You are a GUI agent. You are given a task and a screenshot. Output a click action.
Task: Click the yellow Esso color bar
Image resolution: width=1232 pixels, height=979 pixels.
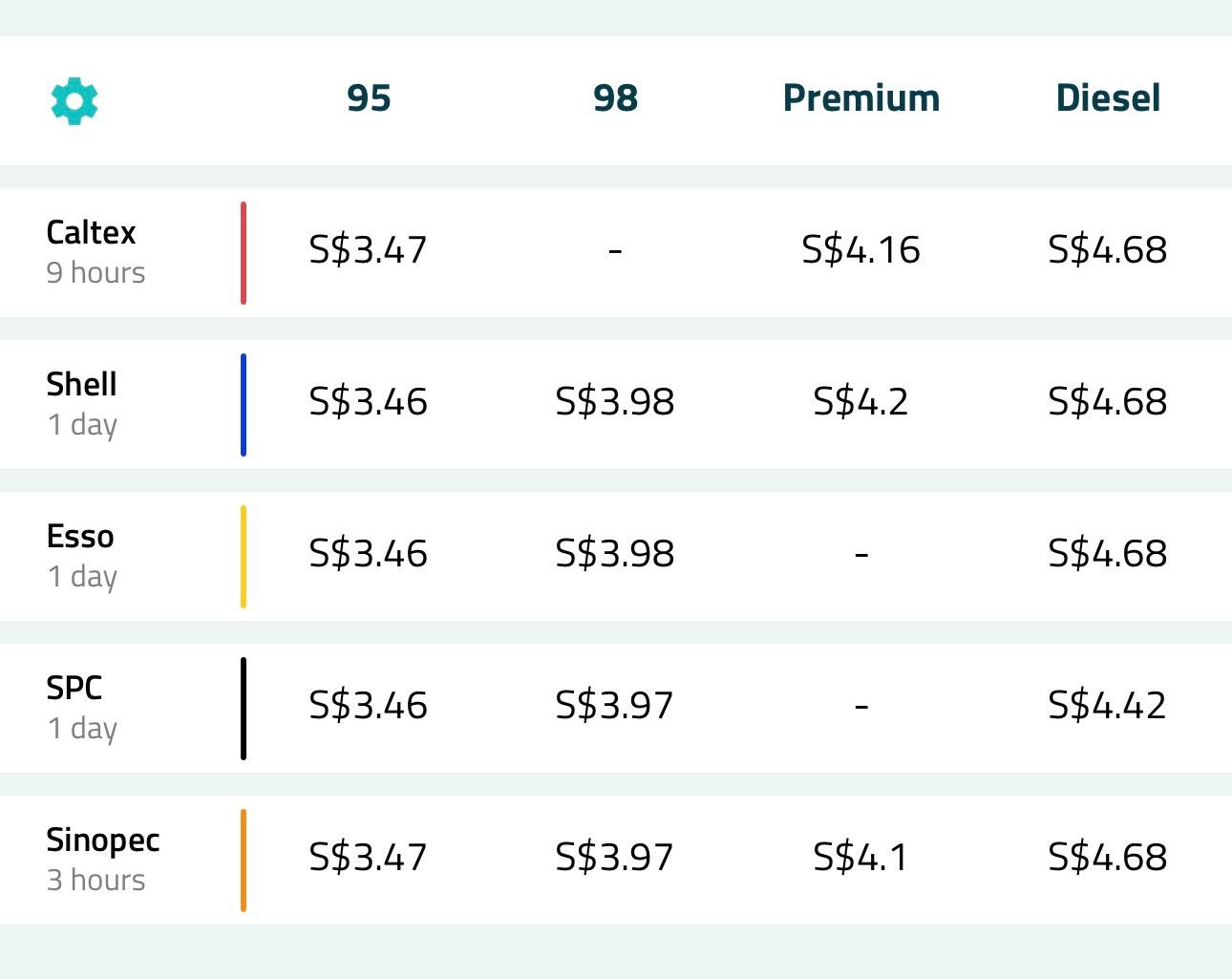[244, 557]
